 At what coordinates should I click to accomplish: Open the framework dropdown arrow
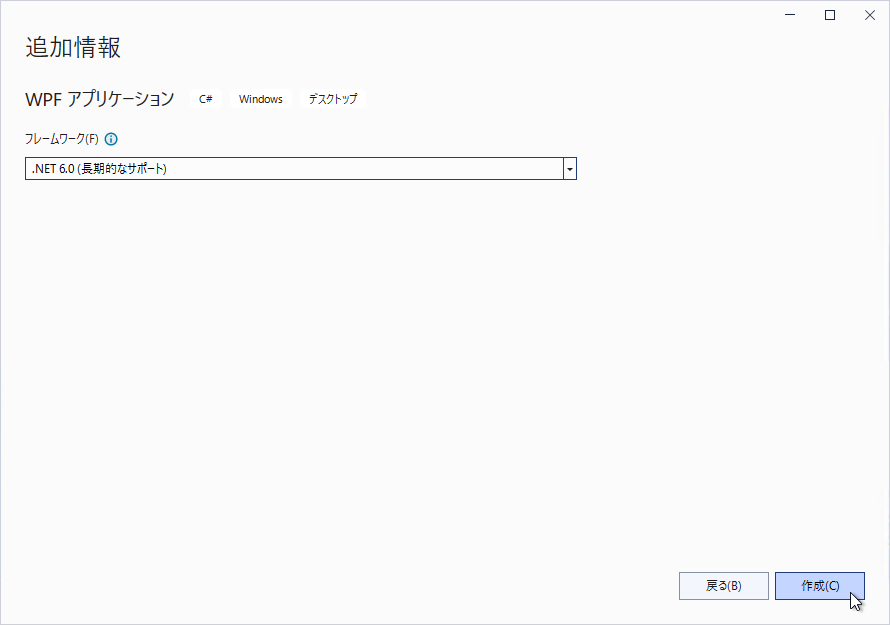pos(570,169)
